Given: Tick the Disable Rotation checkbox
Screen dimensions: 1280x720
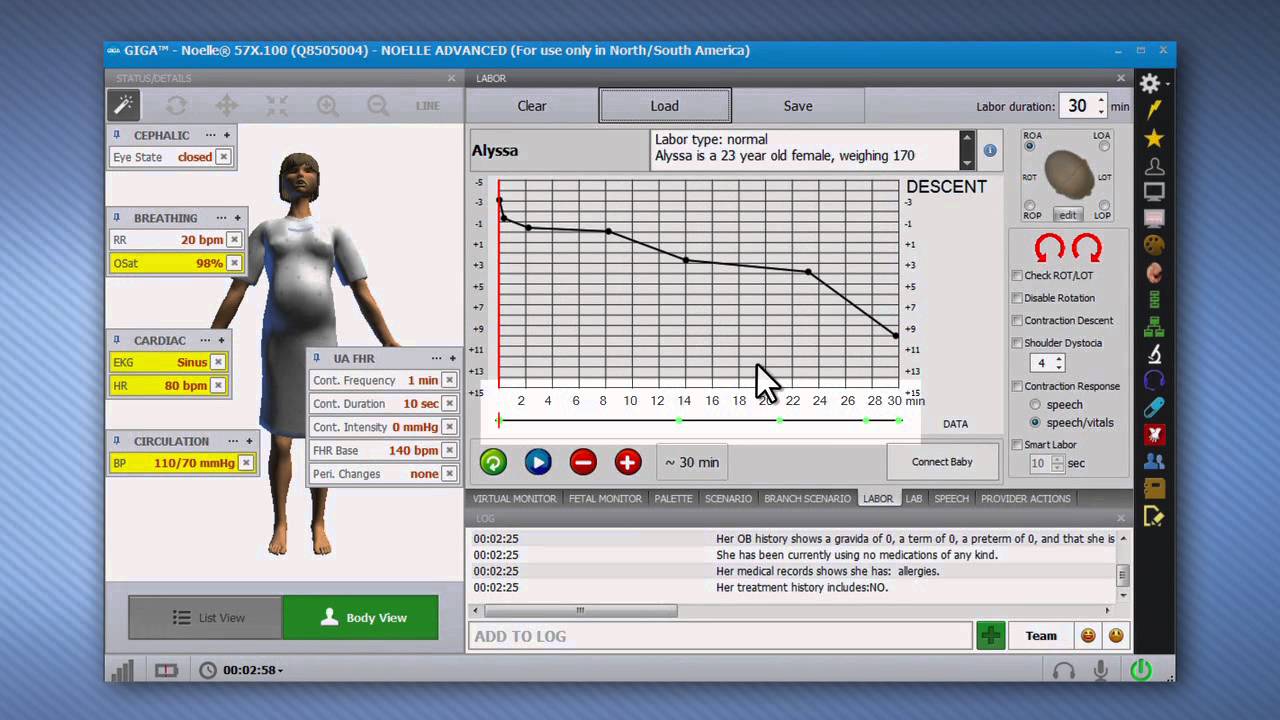Looking at the screenshot, I should click(x=1017, y=298).
